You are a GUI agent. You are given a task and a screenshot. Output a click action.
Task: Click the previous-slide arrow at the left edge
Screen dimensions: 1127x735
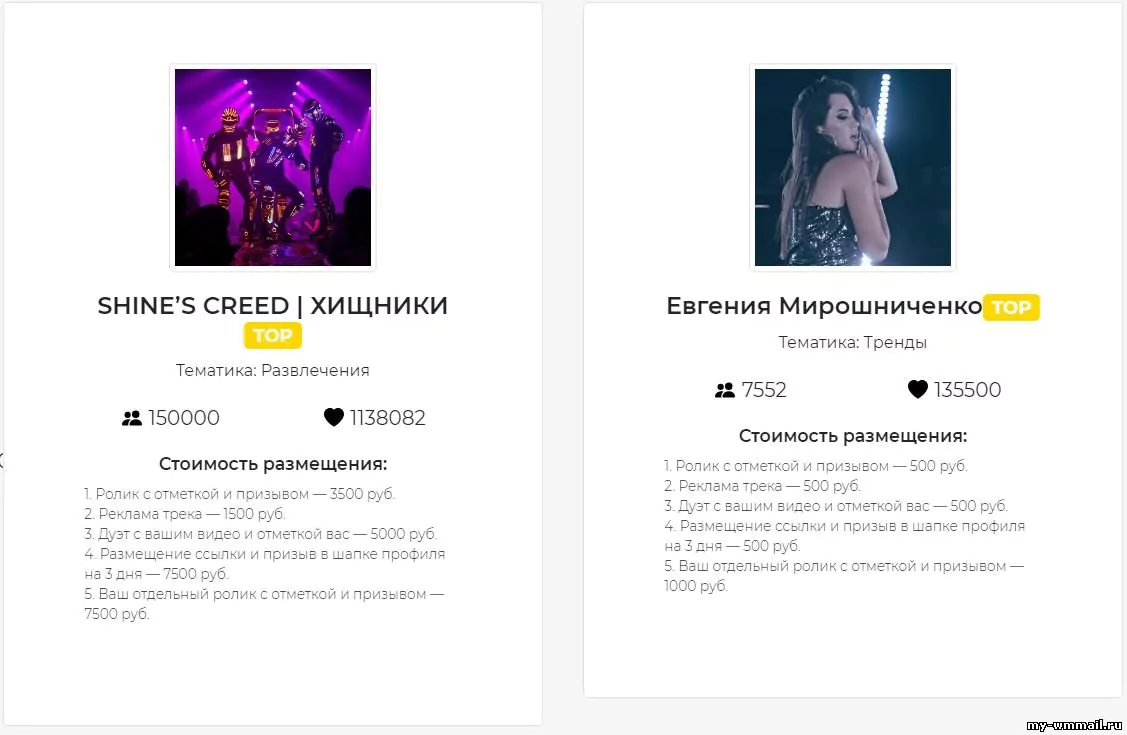point(2,460)
